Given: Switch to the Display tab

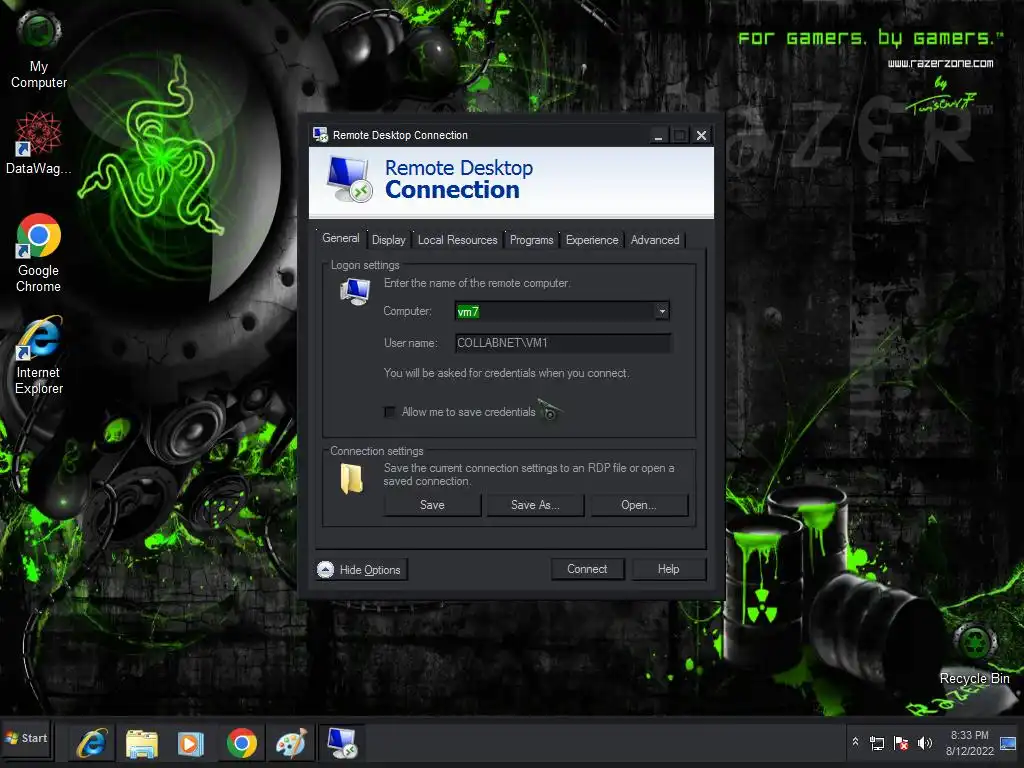Looking at the screenshot, I should 389,240.
